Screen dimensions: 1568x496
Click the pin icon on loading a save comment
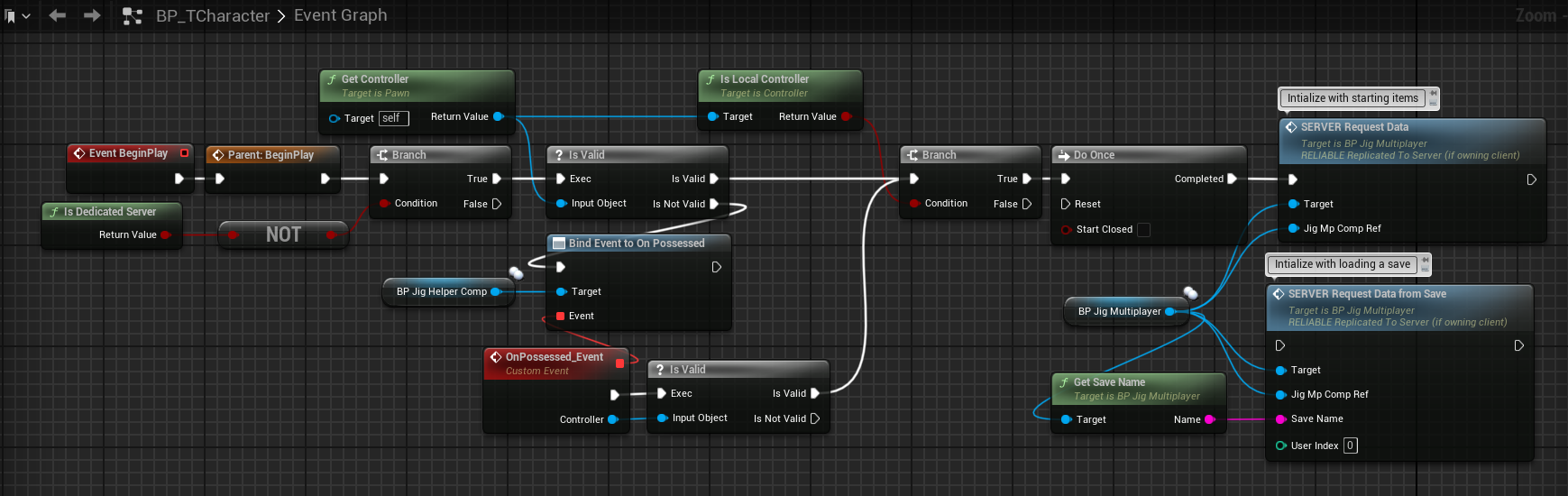click(1425, 261)
